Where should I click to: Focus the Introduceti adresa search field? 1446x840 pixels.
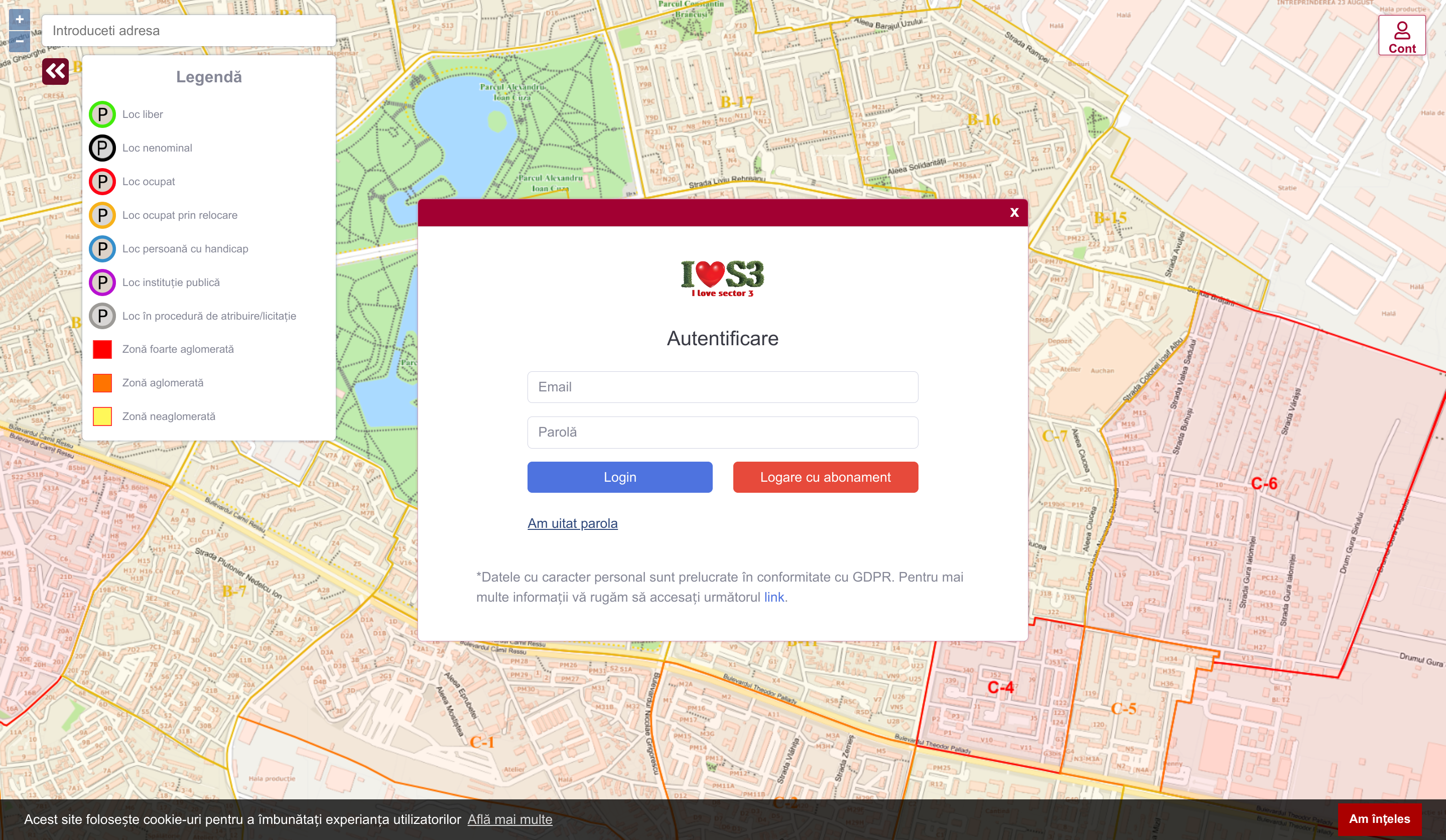tap(189, 31)
